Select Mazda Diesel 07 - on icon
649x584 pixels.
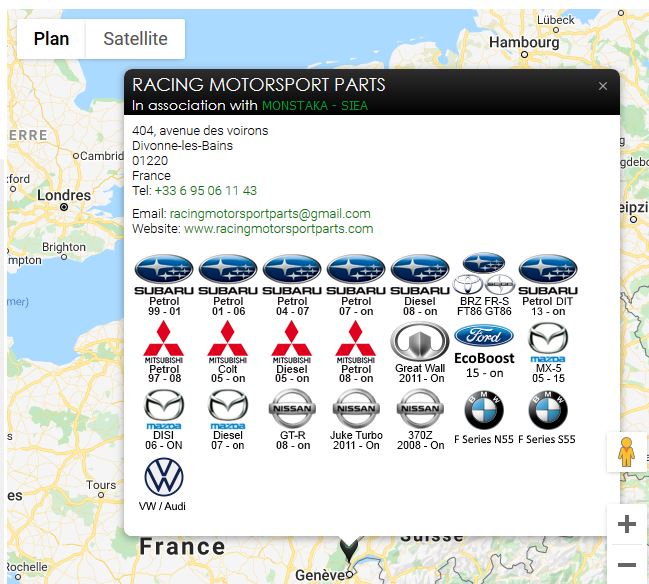tap(228, 420)
